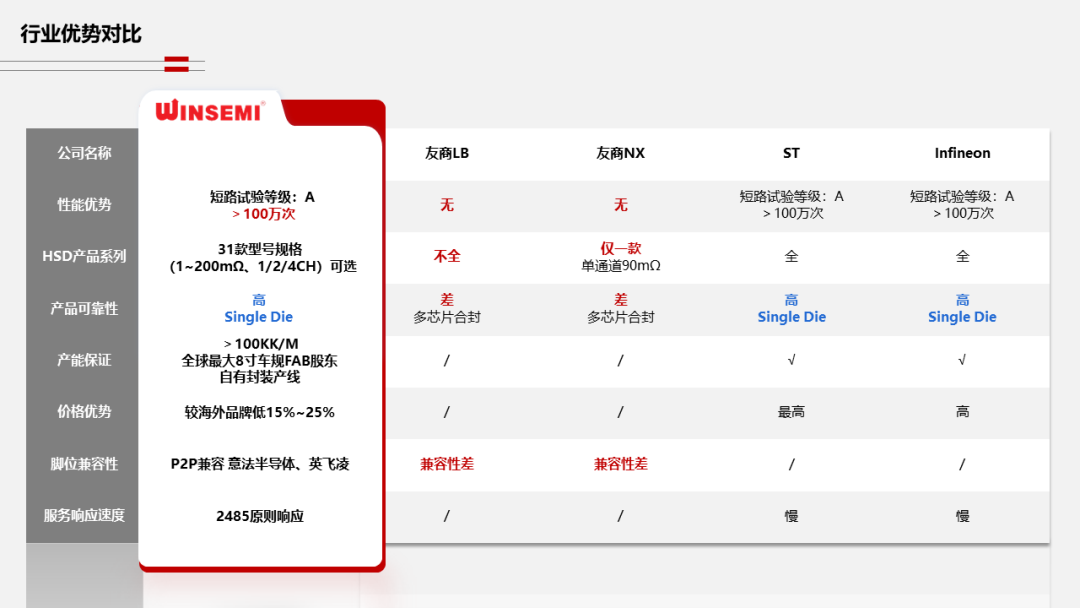The width and height of the screenshot is (1080, 608).
Task: Click the 公司名称 row header
Action: click(x=84, y=153)
